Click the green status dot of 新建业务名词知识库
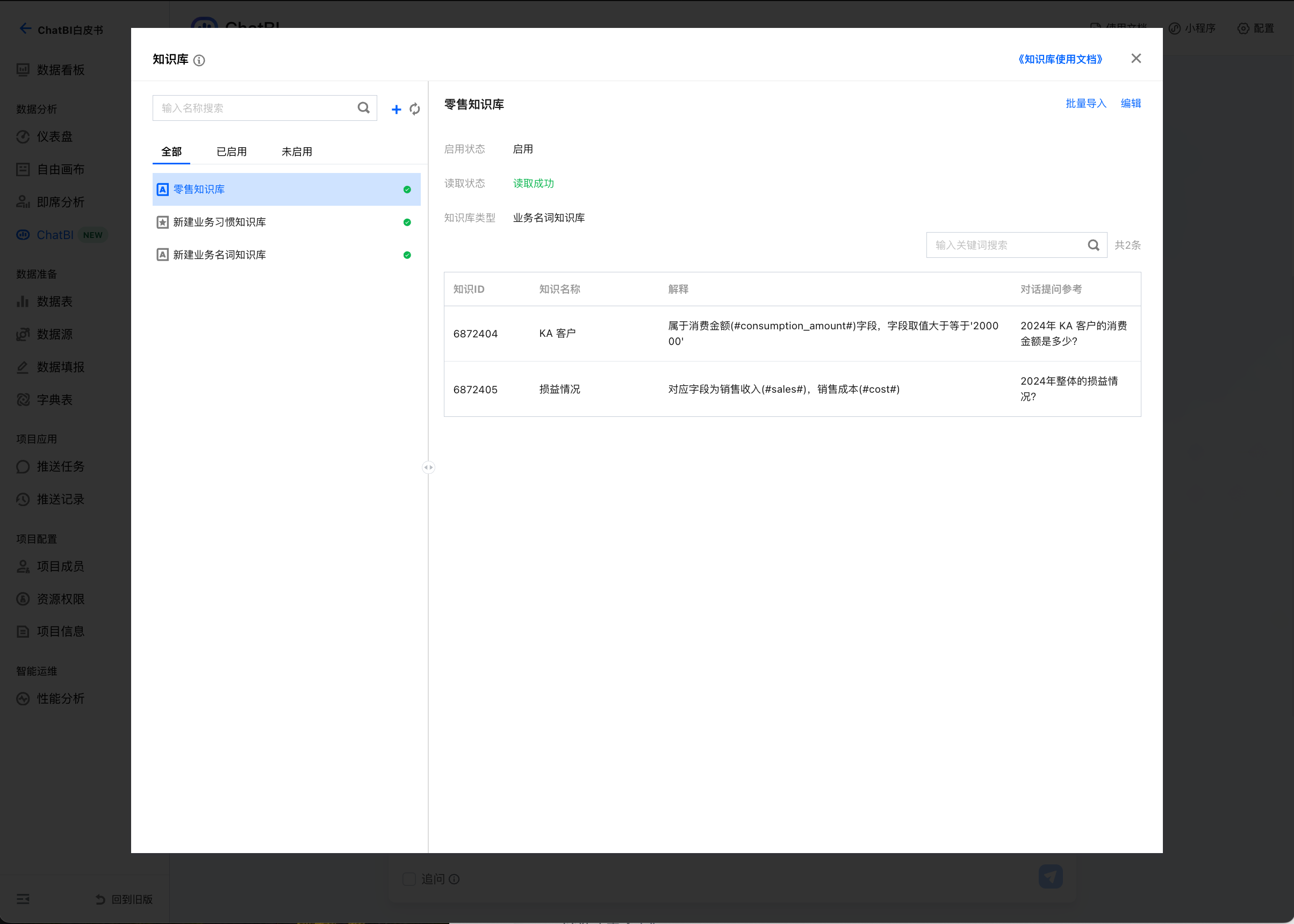This screenshot has width=1294, height=924. point(407,255)
